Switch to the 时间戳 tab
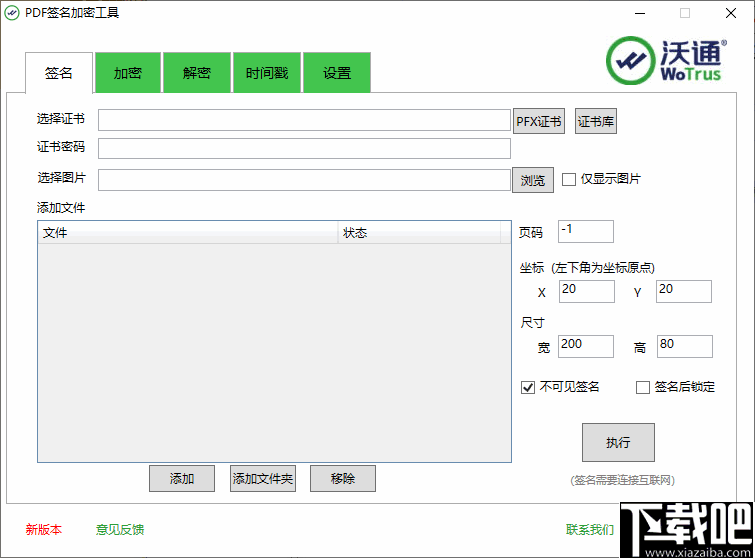This screenshot has width=755, height=558. pyautogui.click(x=267, y=73)
